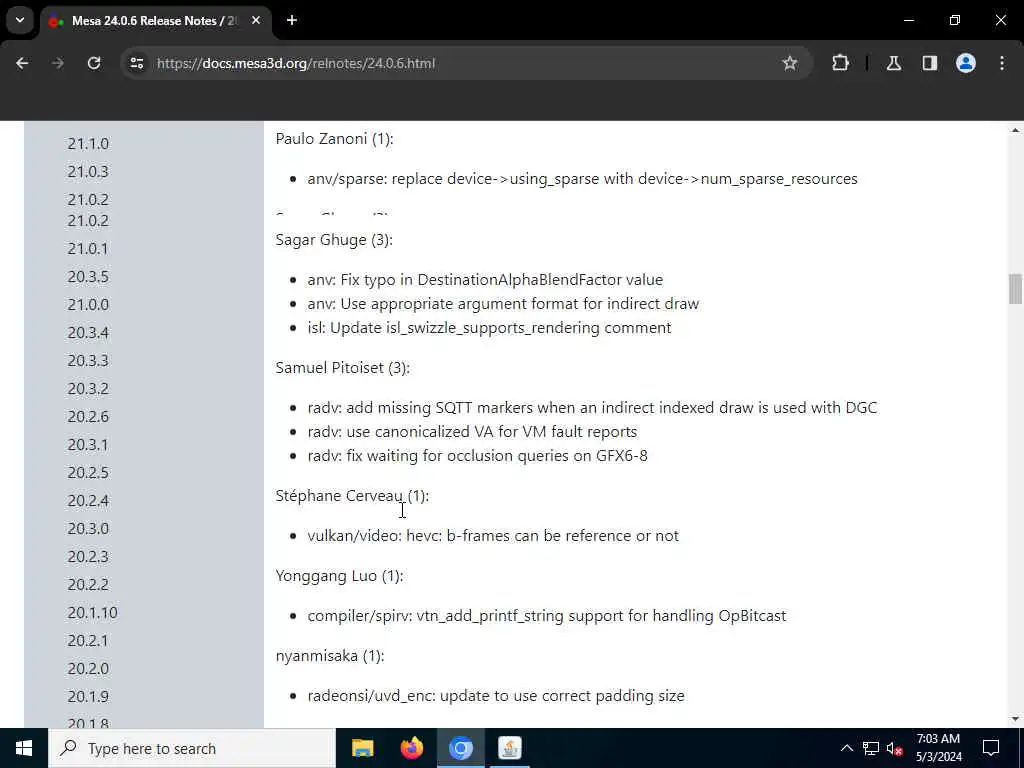Open release notes 20.2.6 link

[x=88, y=417]
